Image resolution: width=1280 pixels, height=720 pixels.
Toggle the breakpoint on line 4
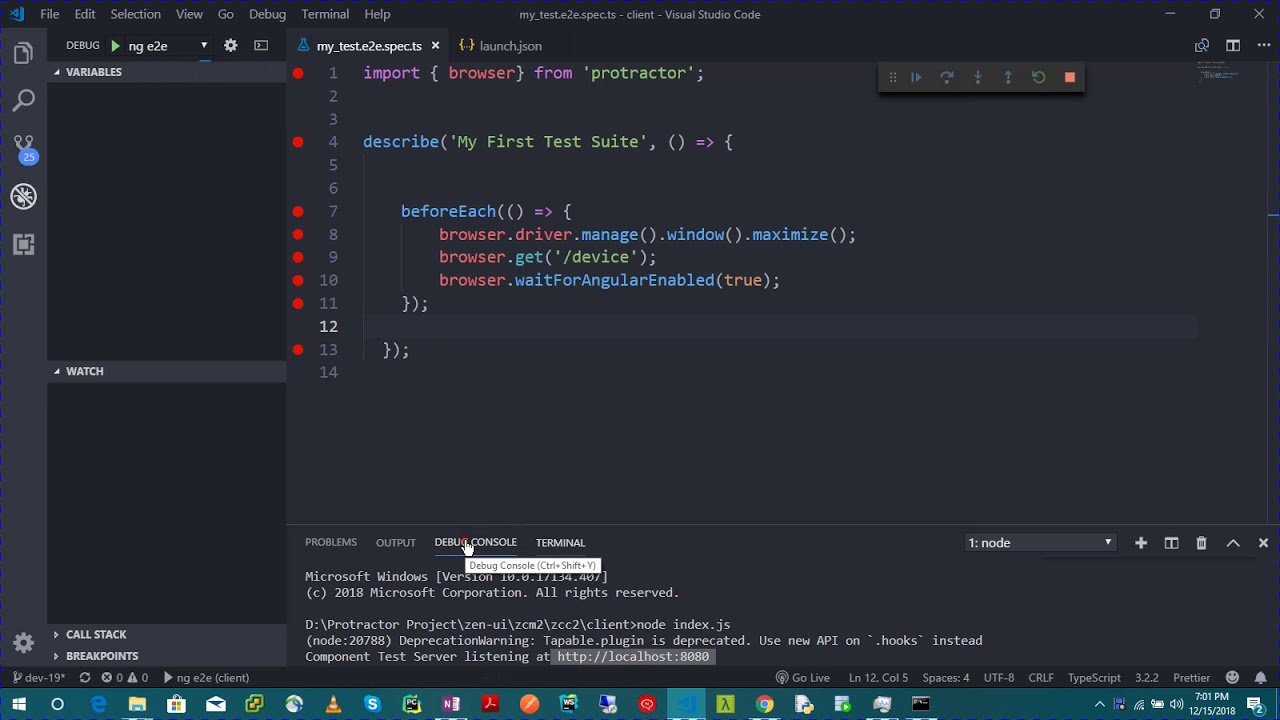pyautogui.click(x=298, y=142)
